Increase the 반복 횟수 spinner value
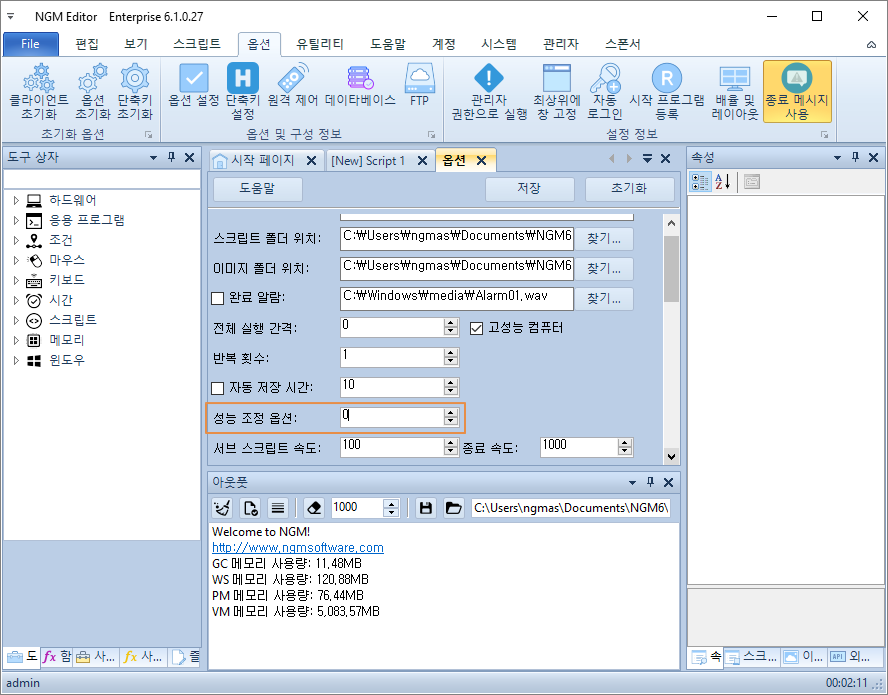This screenshot has width=888, height=695. 451,352
